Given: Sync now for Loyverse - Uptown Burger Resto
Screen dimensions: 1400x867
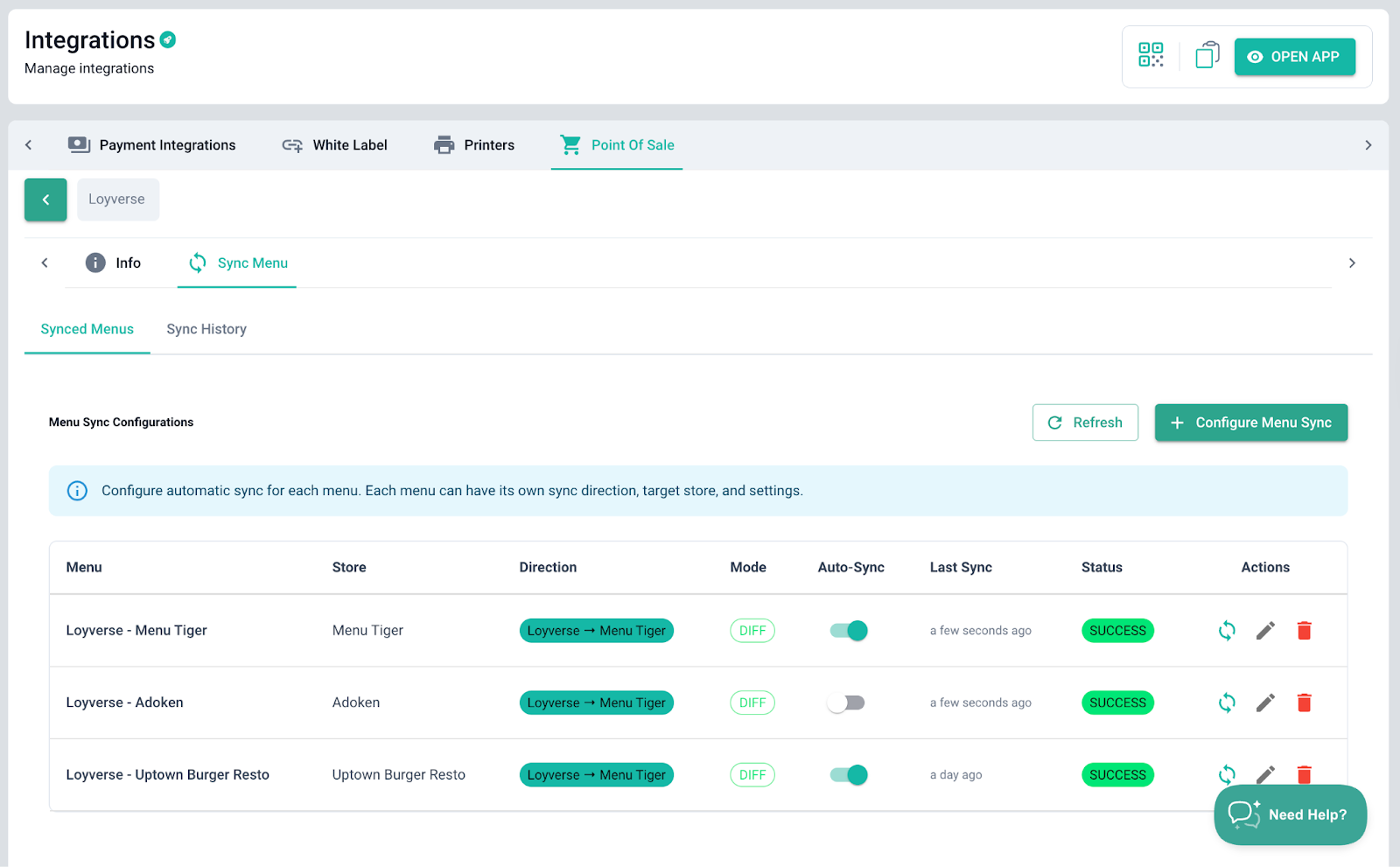Looking at the screenshot, I should pos(1227,774).
